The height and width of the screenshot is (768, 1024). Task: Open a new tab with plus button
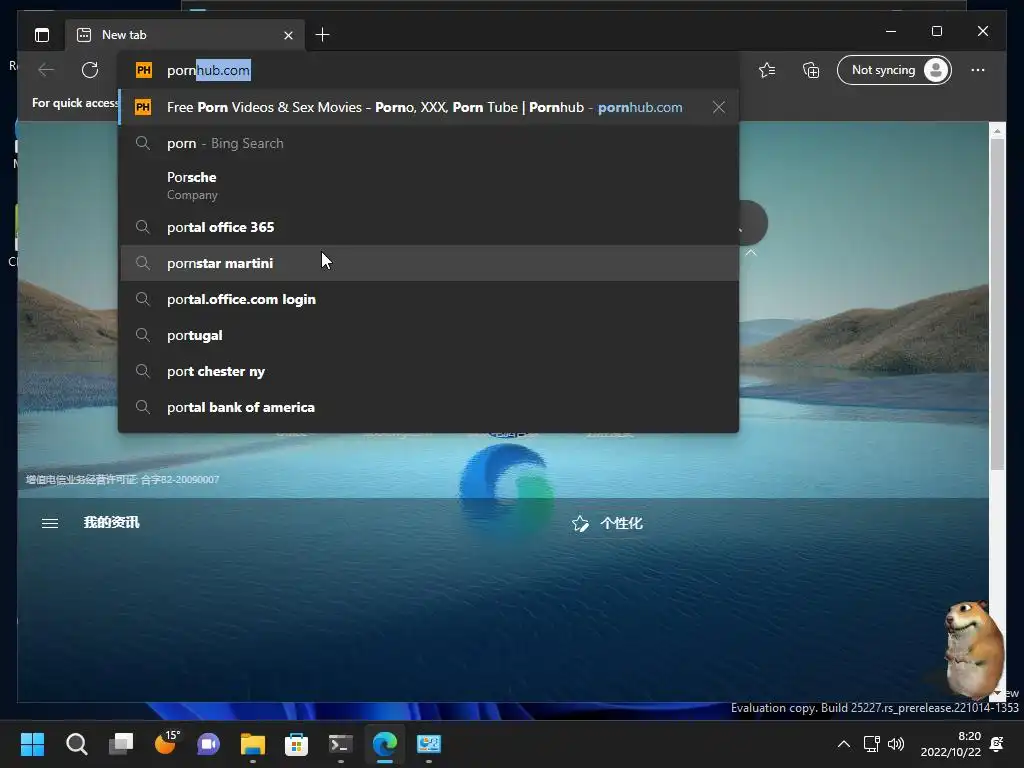(323, 35)
